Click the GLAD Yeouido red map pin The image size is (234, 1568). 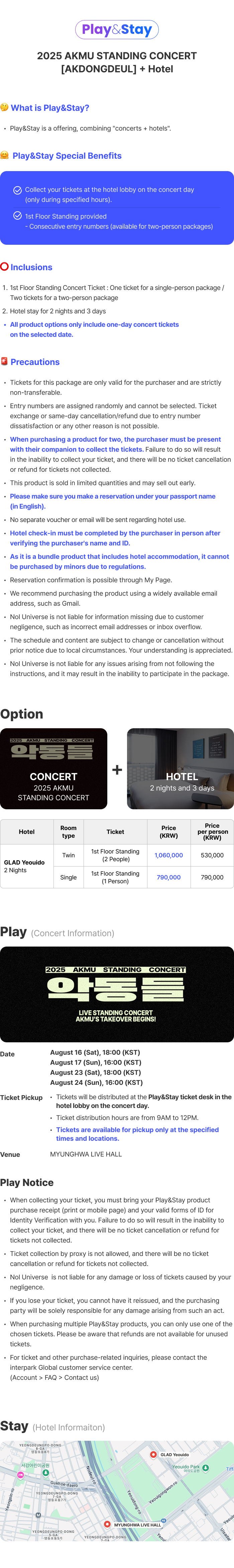153,1454
